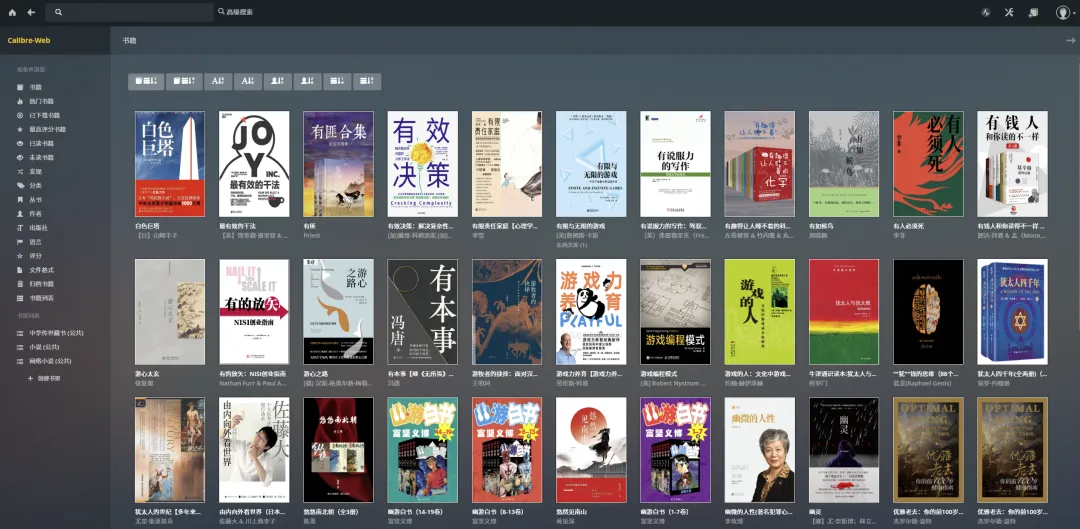The height and width of the screenshot is (529, 1080).
Task: Open the 白色巨塔 book cover
Action: (170, 164)
